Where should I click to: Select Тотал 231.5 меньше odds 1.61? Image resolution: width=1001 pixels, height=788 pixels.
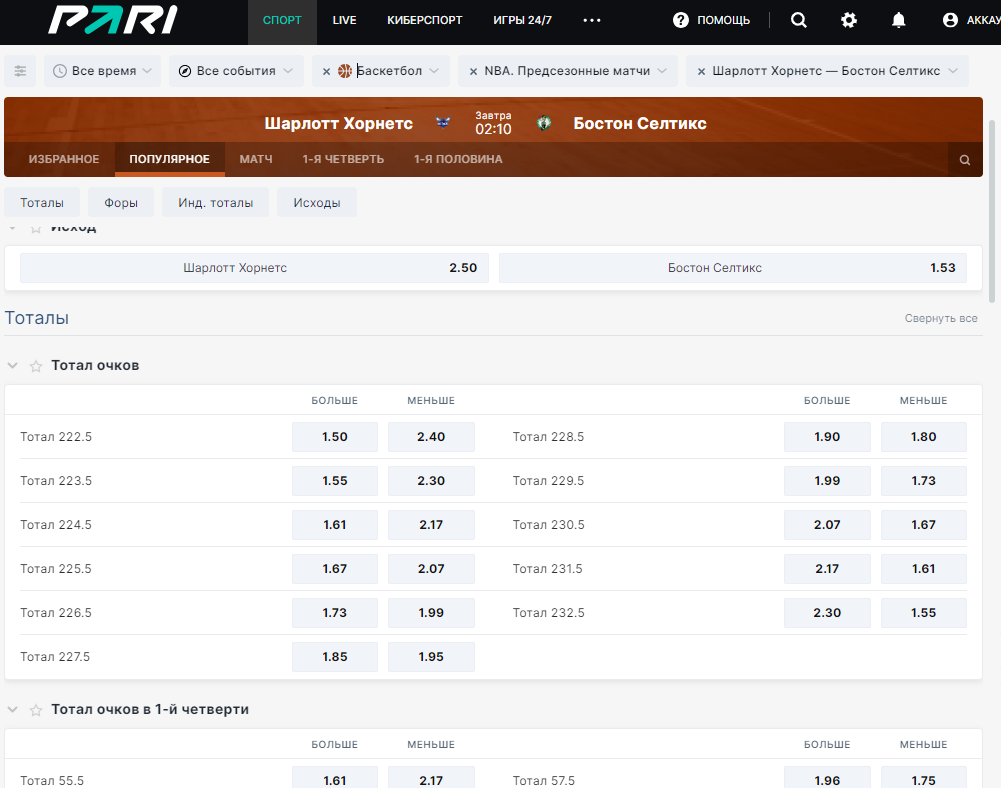point(923,569)
